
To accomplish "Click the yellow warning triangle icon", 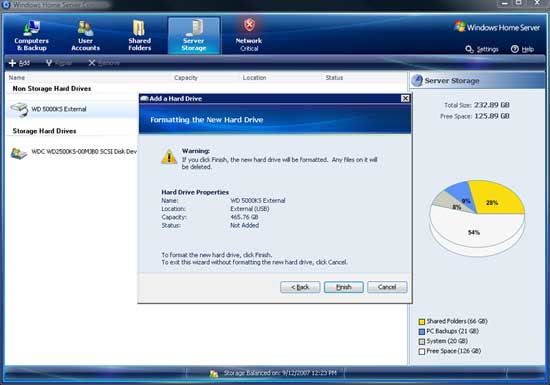I will [x=169, y=157].
